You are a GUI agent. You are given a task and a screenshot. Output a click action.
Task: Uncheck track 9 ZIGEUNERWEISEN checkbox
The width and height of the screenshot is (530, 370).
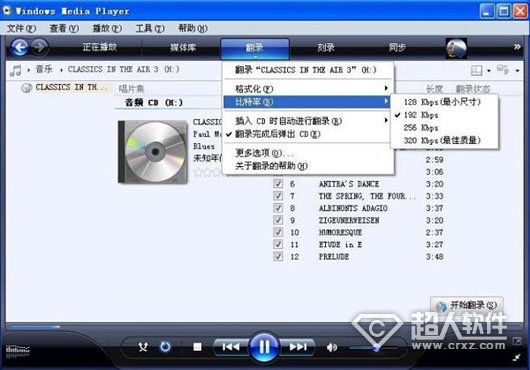tap(278, 220)
